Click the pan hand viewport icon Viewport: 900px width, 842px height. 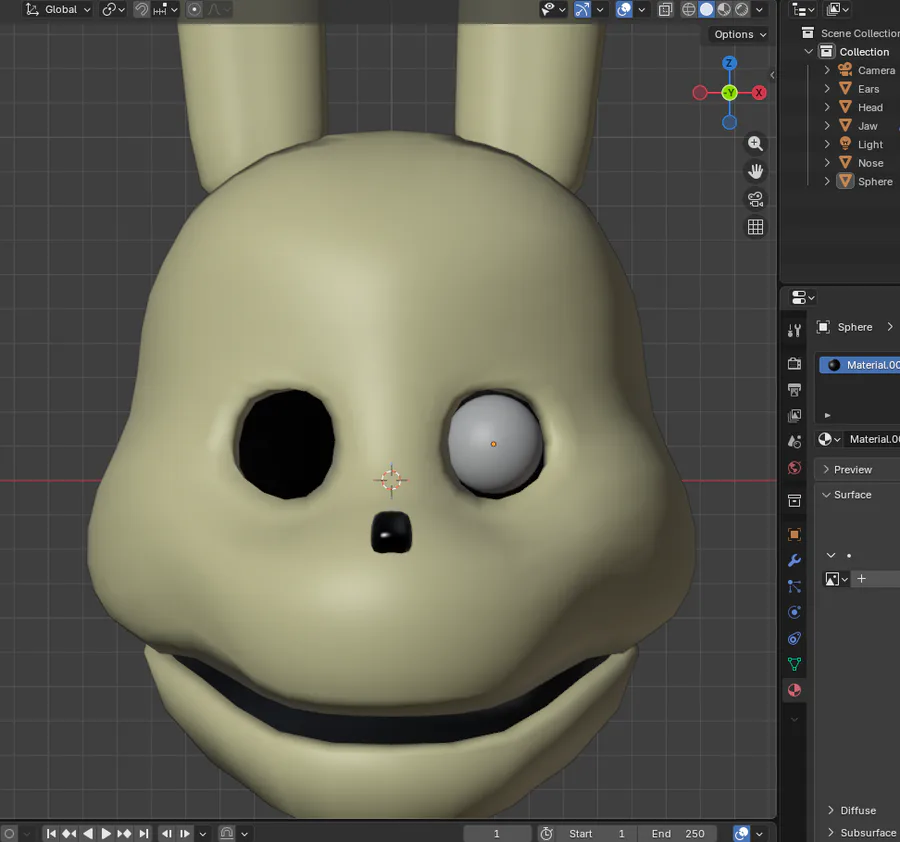click(x=755, y=171)
